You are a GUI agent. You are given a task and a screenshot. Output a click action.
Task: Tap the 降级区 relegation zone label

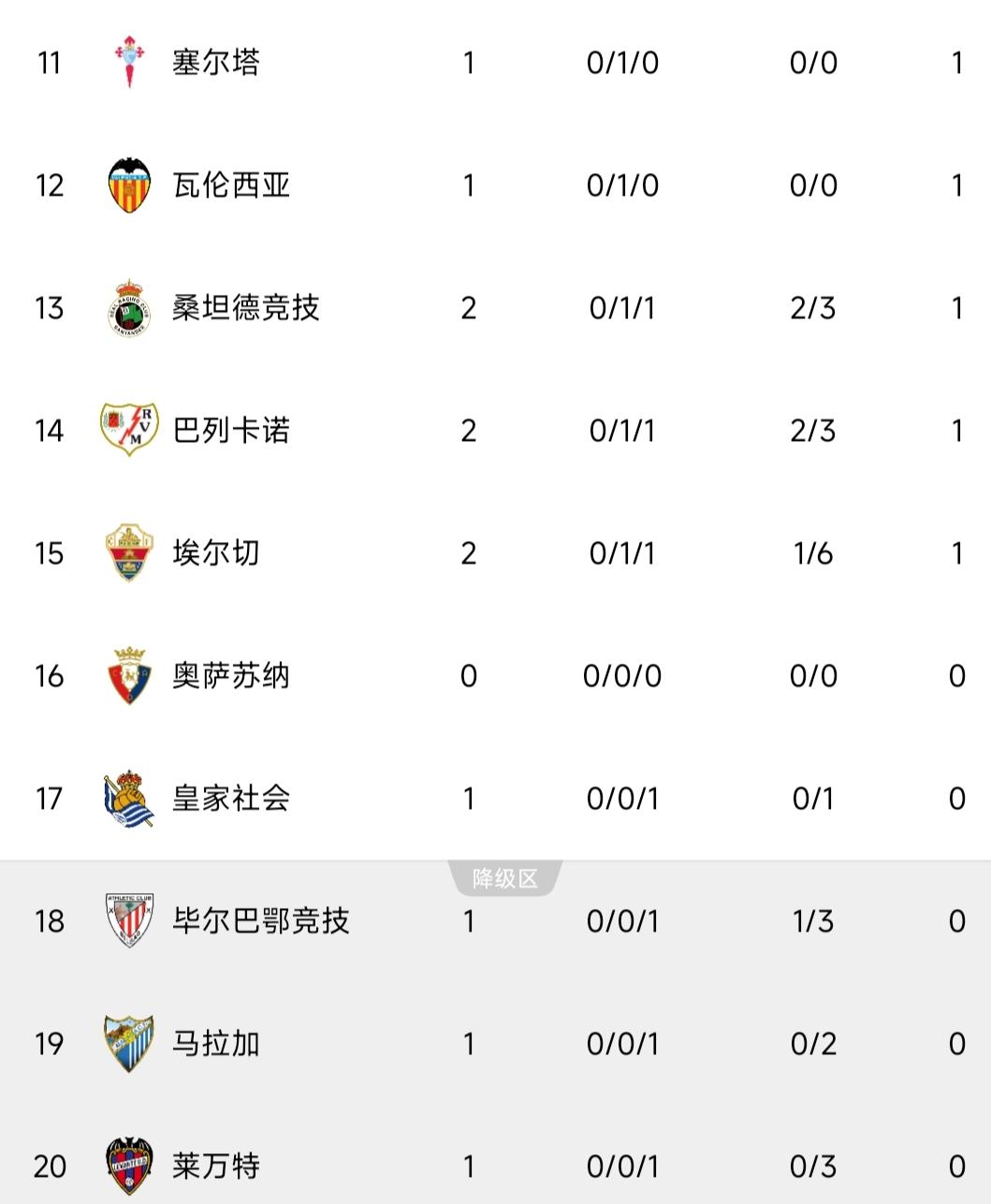pyautogui.click(x=505, y=878)
